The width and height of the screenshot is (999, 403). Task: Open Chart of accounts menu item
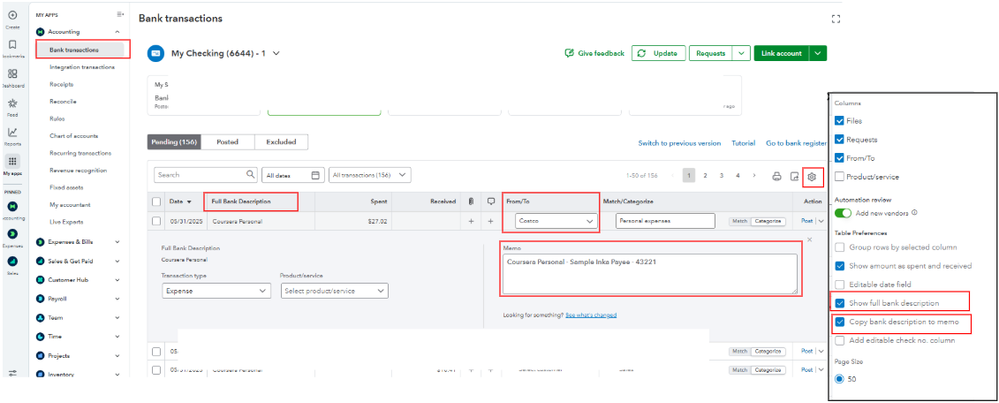pos(74,136)
